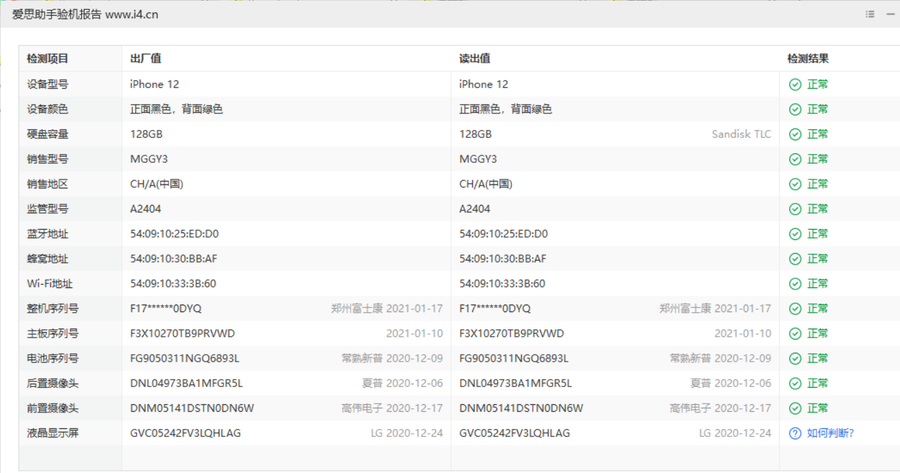This screenshot has height=473, width=900.
Task: Select the 销售地区 row label
Action: pyautogui.click(x=48, y=184)
